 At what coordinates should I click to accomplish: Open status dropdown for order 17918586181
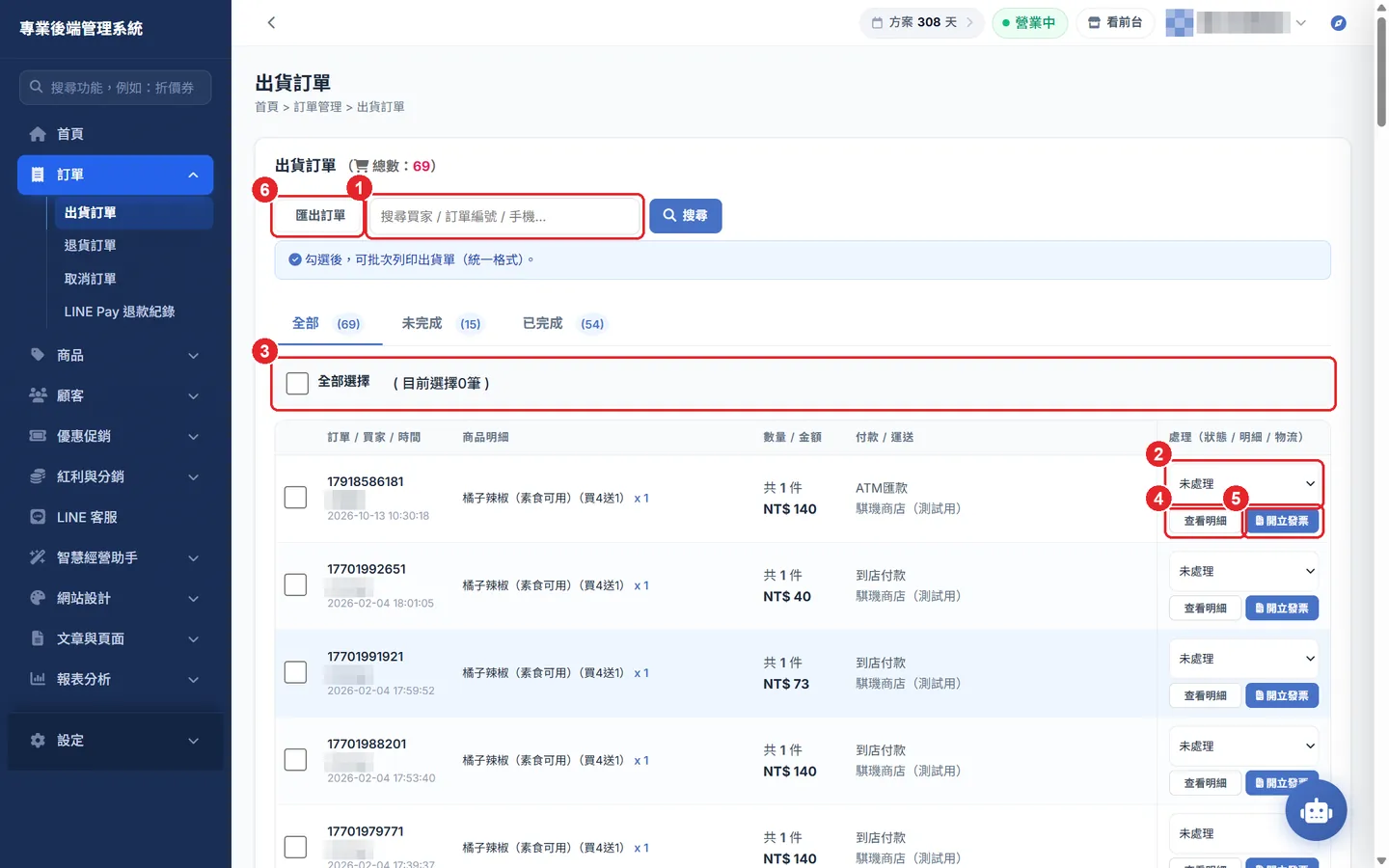click(x=1244, y=484)
